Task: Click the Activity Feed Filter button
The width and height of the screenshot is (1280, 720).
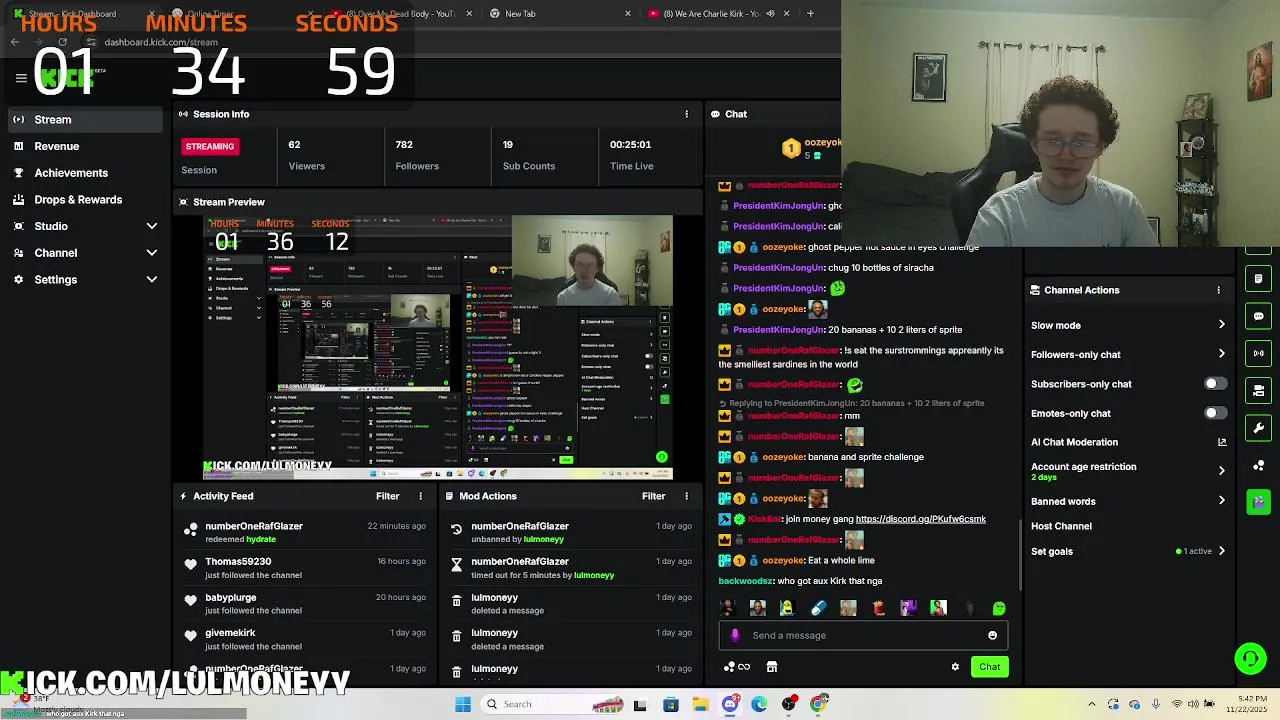Action: (x=387, y=496)
